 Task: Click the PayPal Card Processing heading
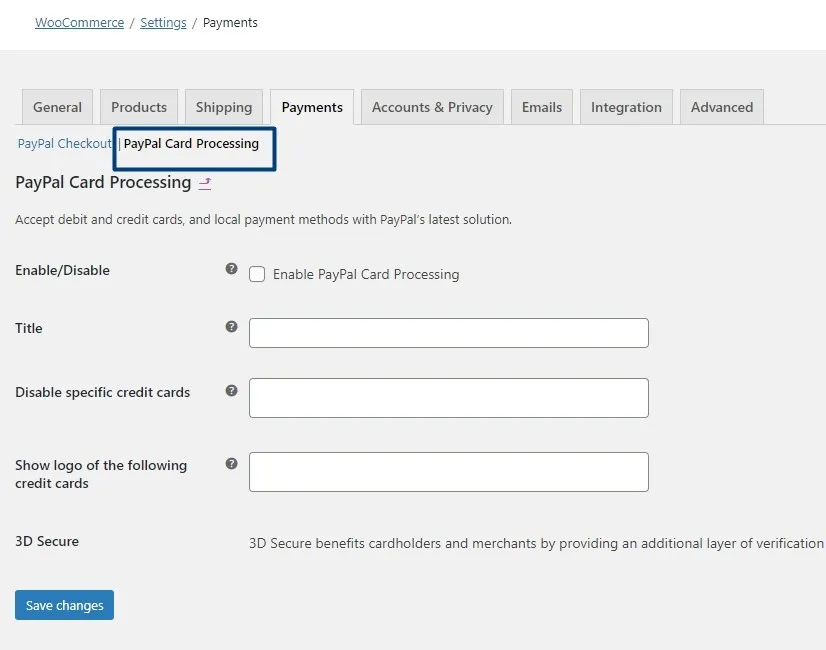(x=103, y=182)
